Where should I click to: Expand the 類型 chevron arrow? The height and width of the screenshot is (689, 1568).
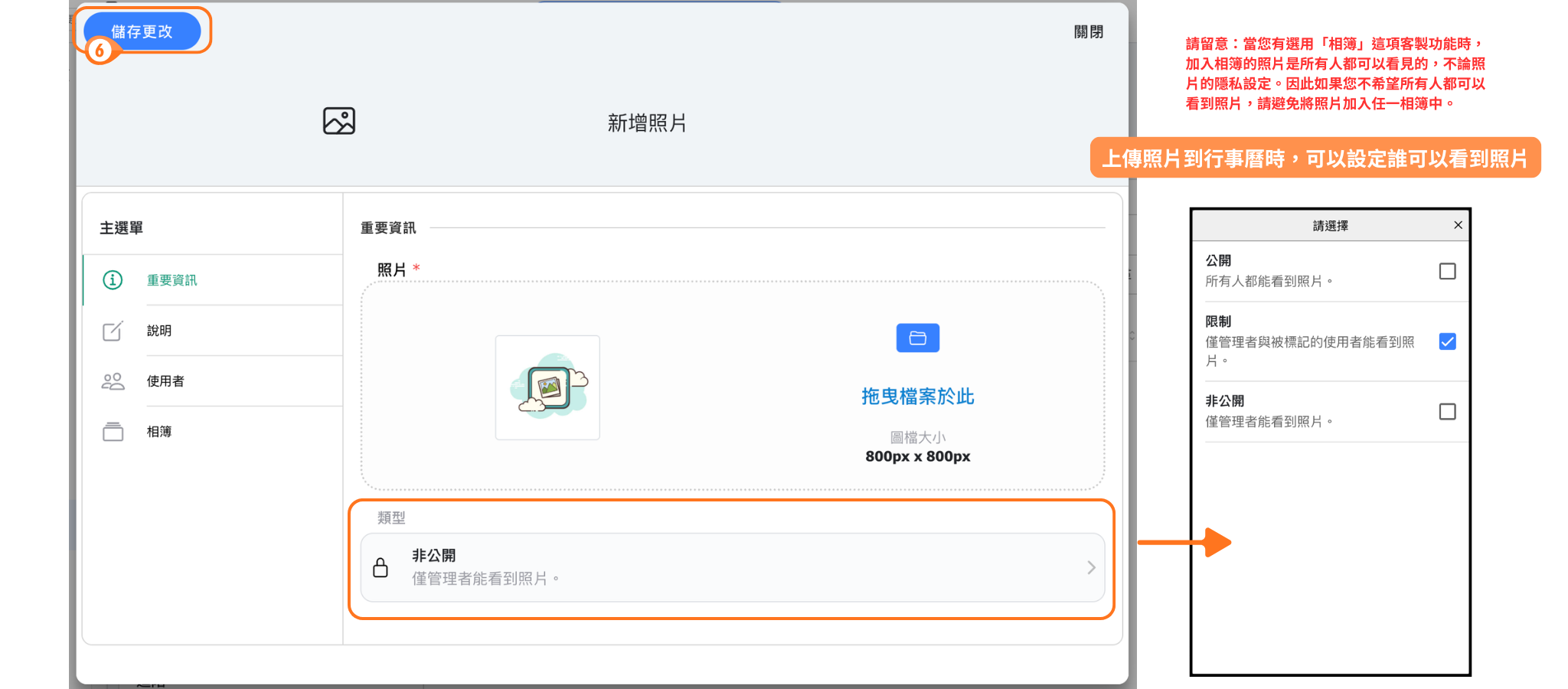point(1091,567)
